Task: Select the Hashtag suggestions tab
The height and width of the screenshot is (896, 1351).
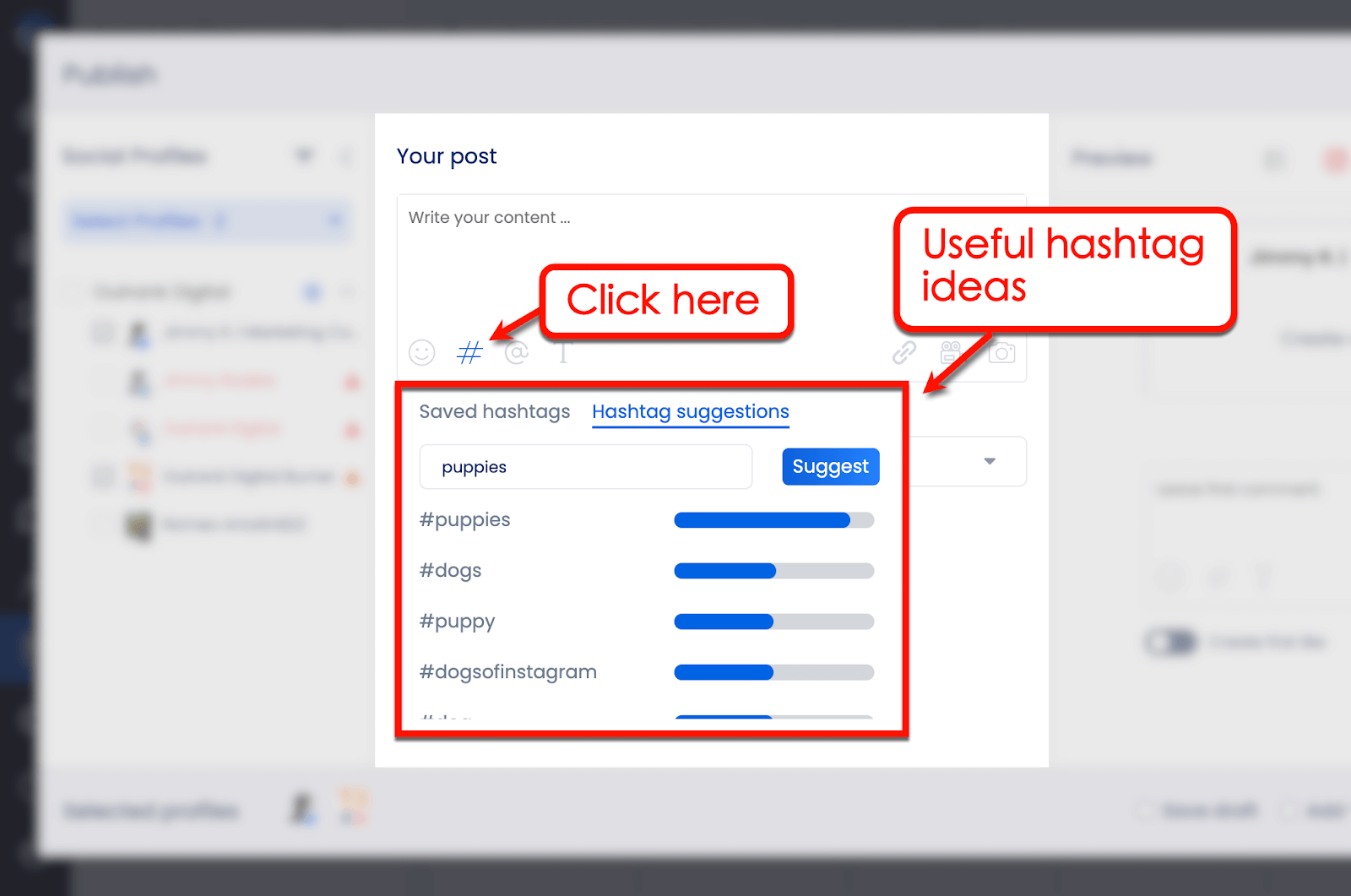Action: point(690,411)
